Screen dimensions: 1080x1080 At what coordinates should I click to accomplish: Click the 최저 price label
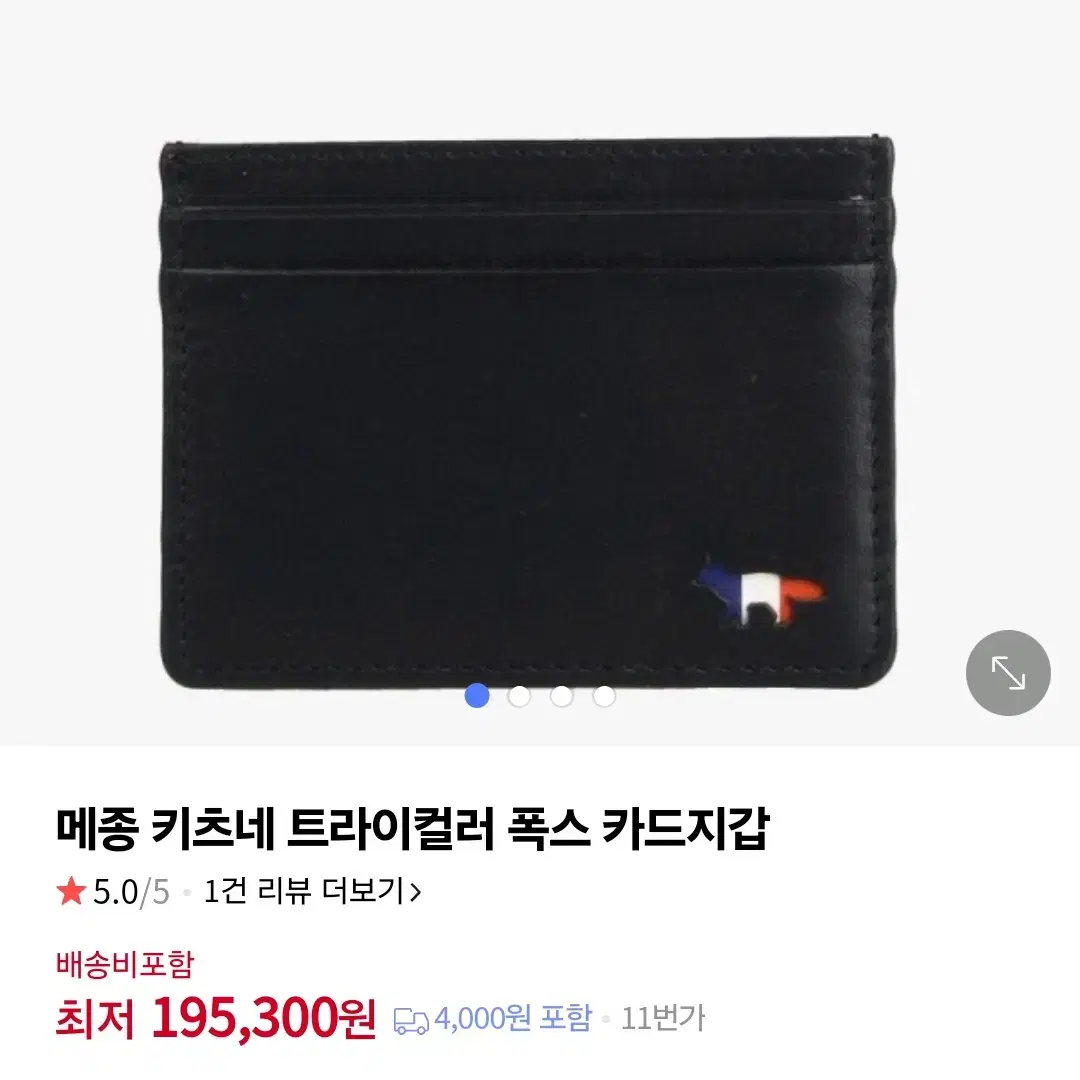coord(95,1020)
